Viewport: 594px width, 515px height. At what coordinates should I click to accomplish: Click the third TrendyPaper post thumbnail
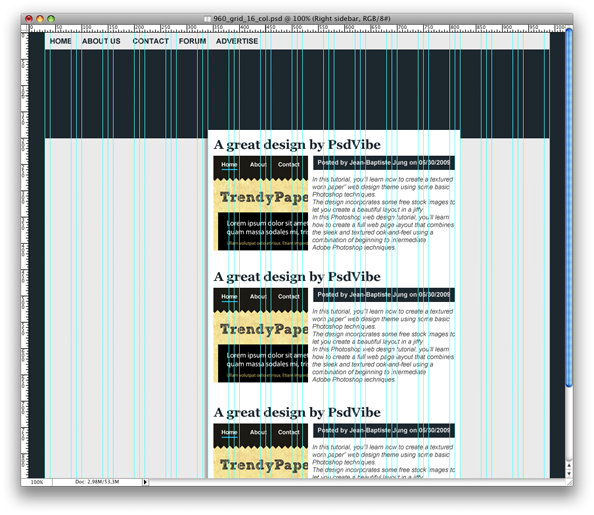(x=261, y=451)
